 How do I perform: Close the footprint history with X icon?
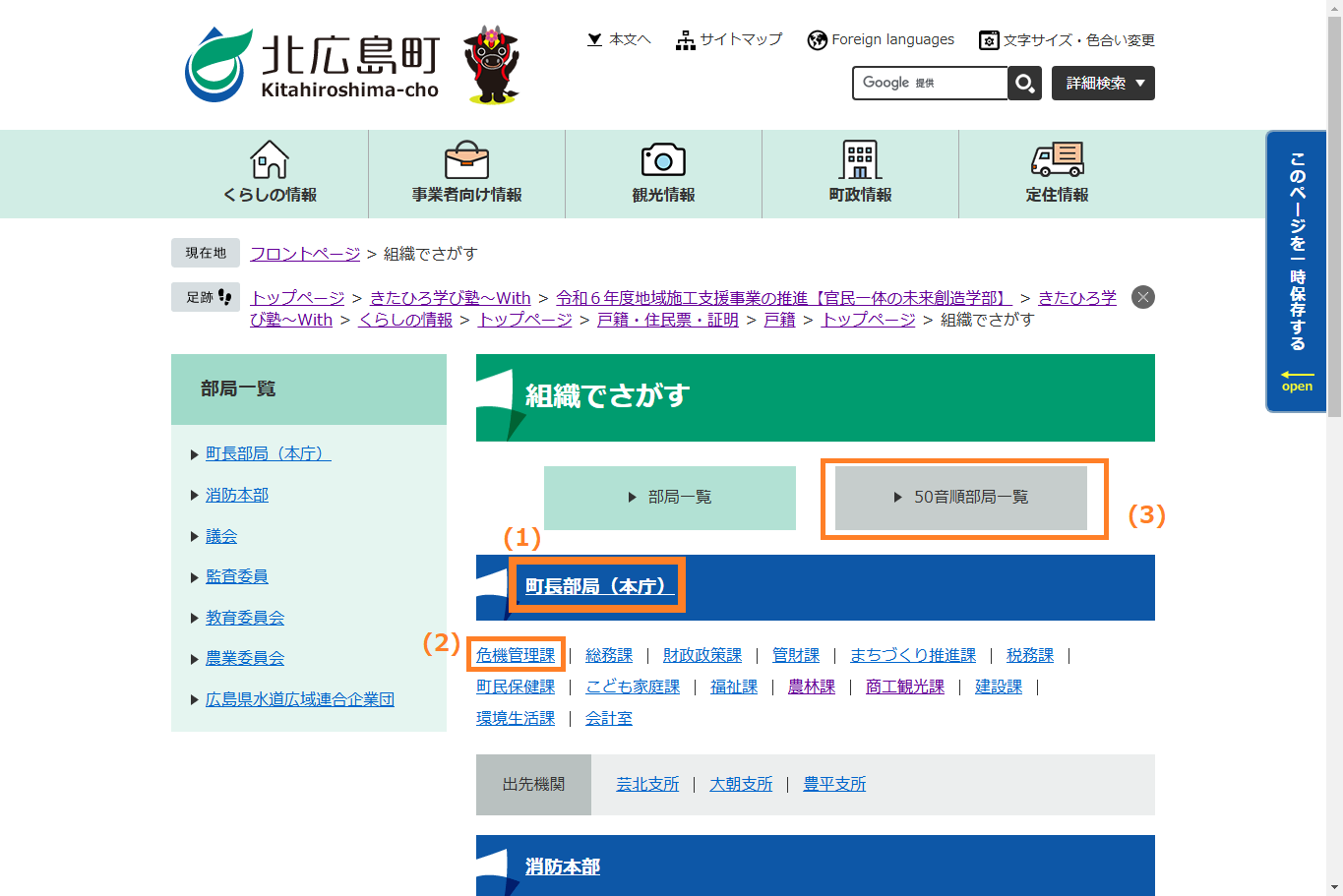pos(1143,297)
